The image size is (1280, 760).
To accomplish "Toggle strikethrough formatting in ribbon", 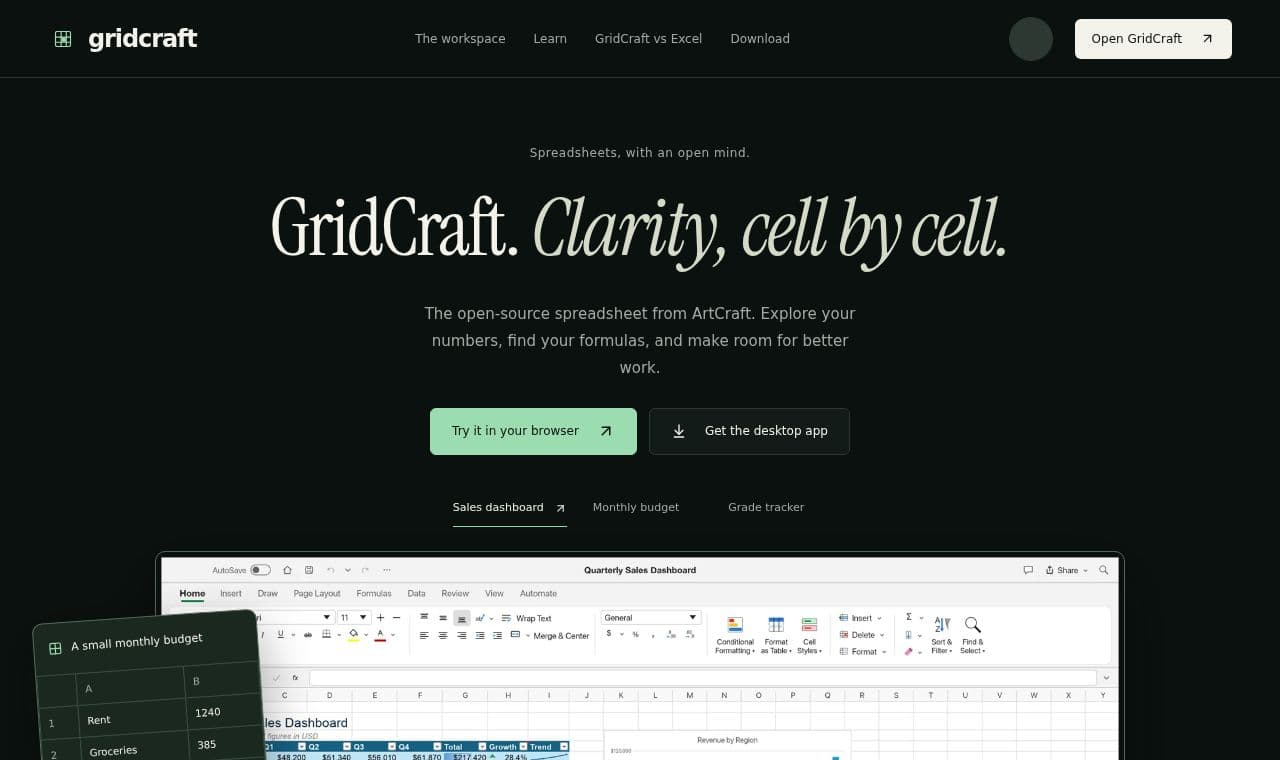I will click(x=308, y=635).
